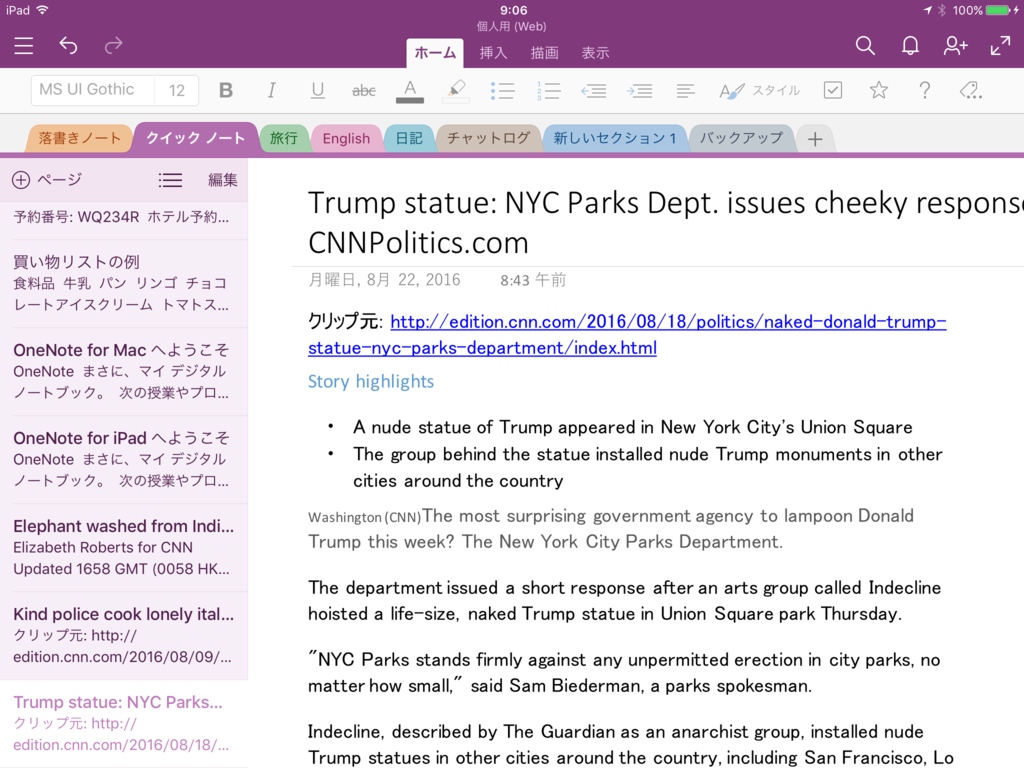Open the more tags icon
The width and height of the screenshot is (1024, 768).
coord(970,90)
